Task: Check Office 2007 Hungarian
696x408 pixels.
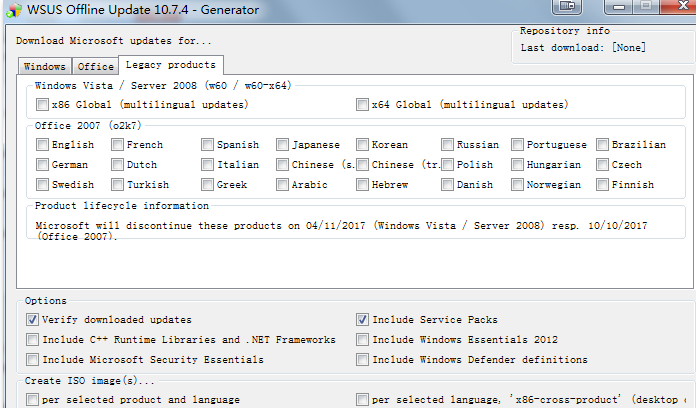Action: (517, 165)
